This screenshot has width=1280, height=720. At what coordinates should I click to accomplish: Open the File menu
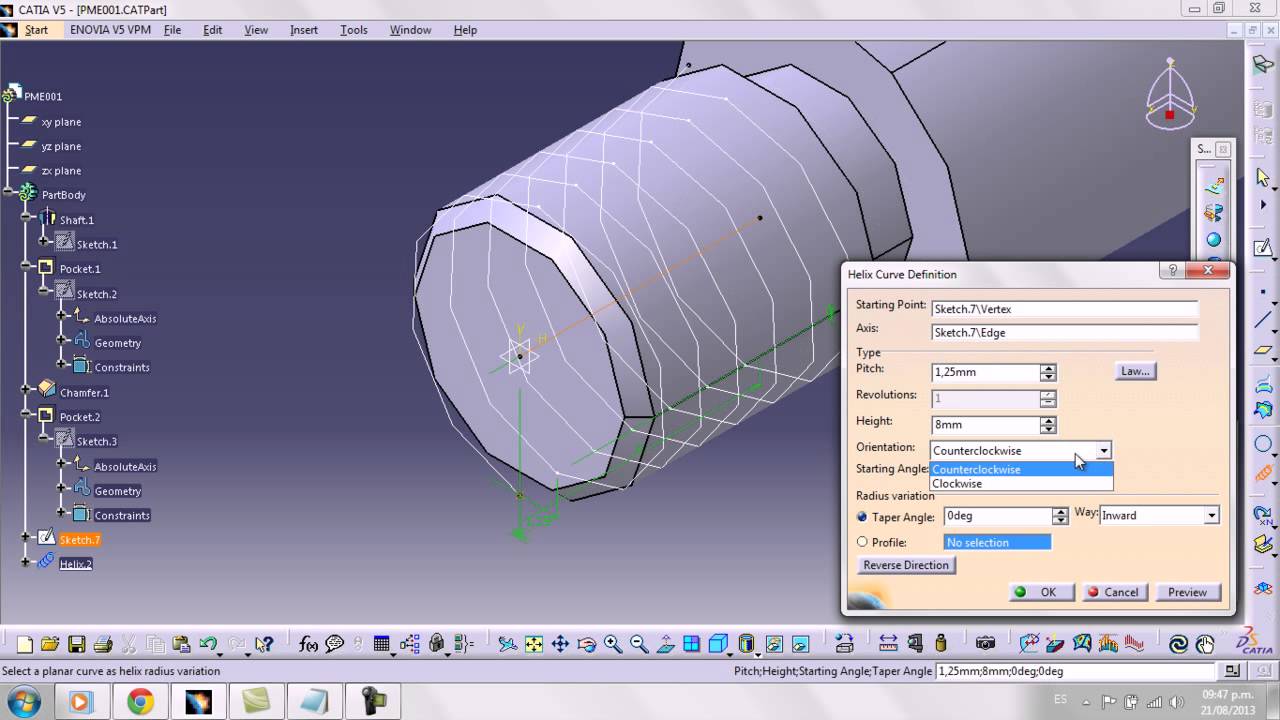click(172, 30)
